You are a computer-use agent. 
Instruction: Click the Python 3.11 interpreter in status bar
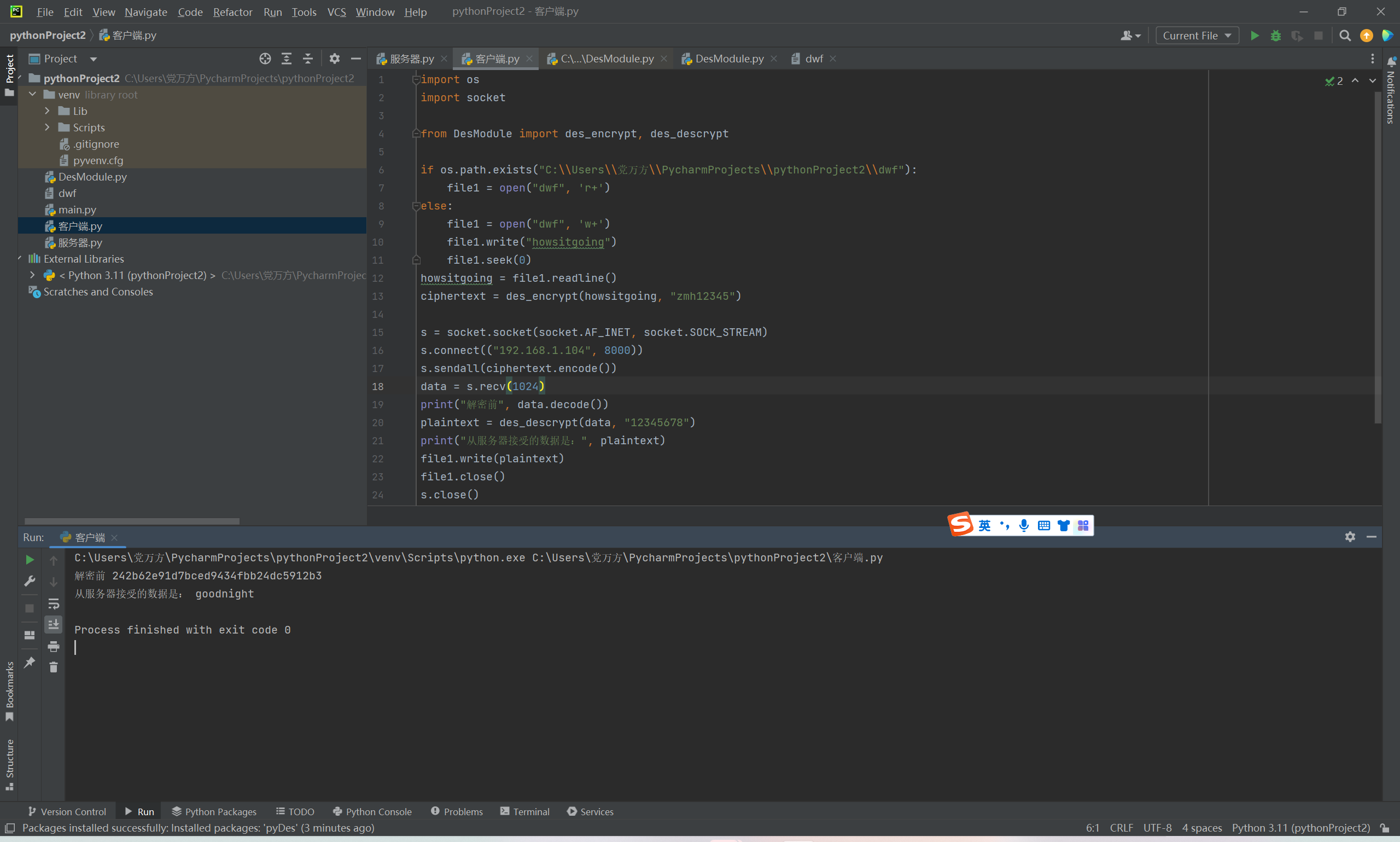pyautogui.click(x=1300, y=828)
